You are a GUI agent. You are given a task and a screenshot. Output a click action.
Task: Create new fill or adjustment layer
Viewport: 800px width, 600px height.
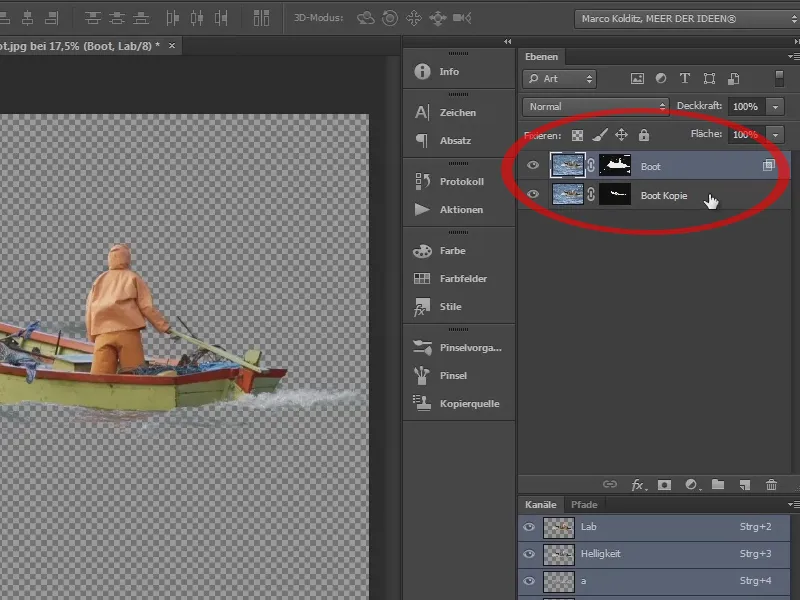tap(692, 485)
